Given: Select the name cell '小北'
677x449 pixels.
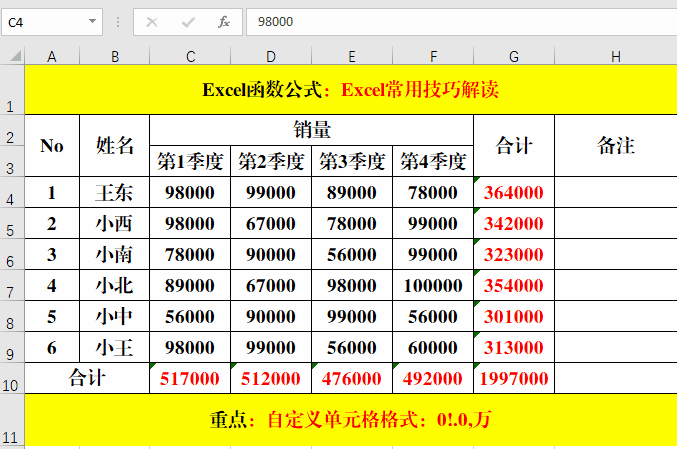Looking at the screenshot, I should [114, 285].
